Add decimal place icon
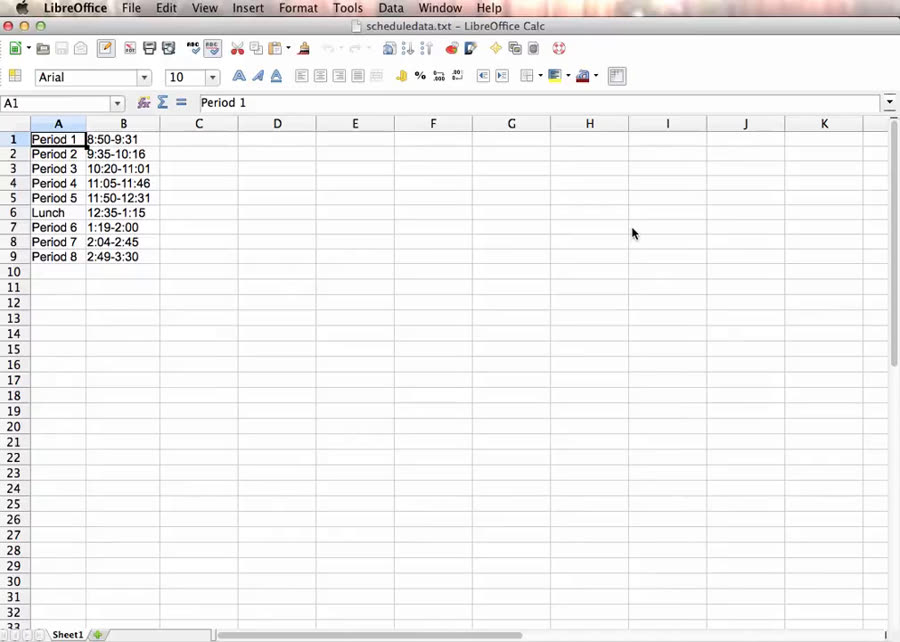The height and width of the screenshot is (642, 900). point(439,76)
